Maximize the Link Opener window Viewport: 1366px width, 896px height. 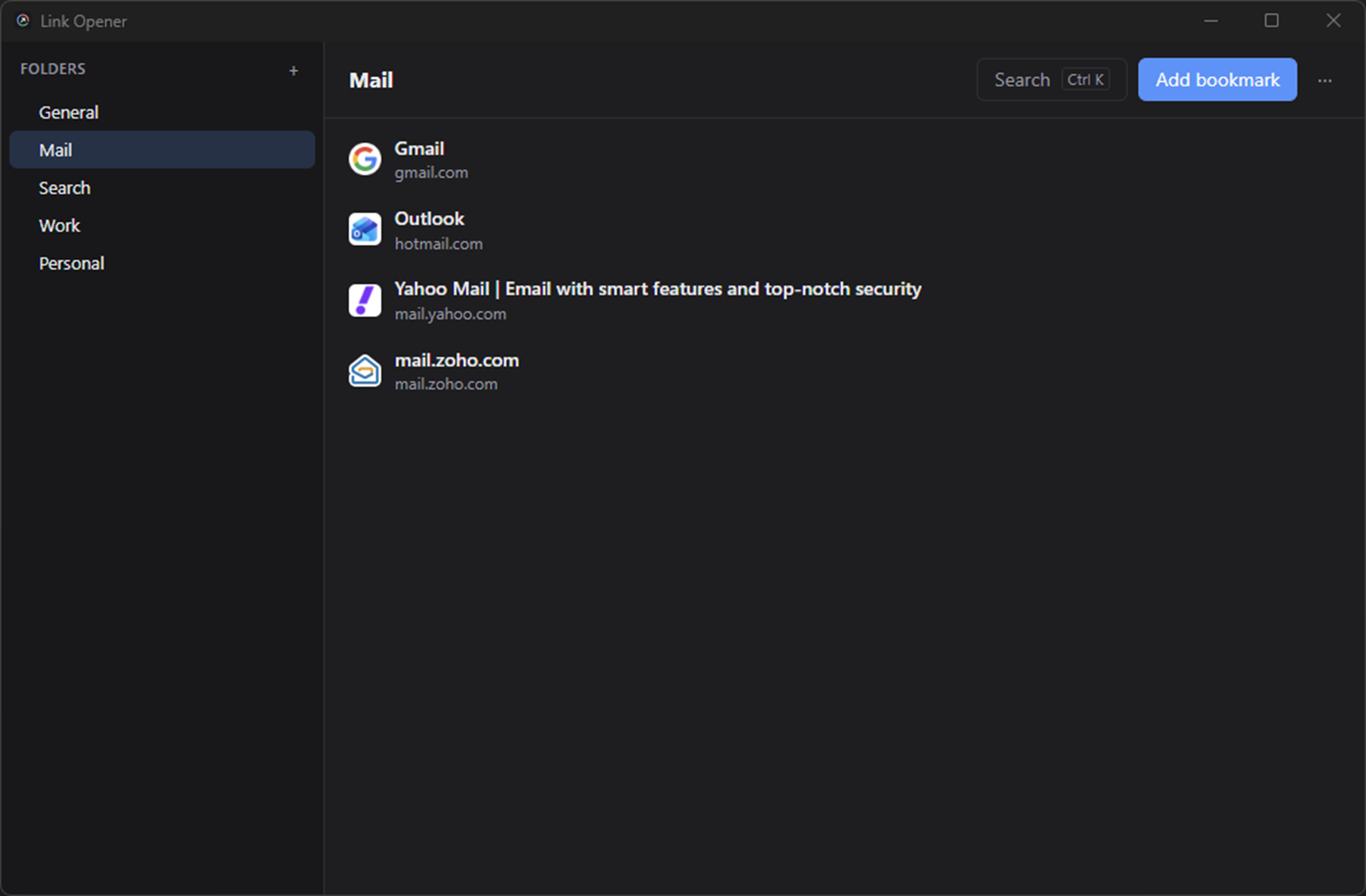[x=1271, y=21]
